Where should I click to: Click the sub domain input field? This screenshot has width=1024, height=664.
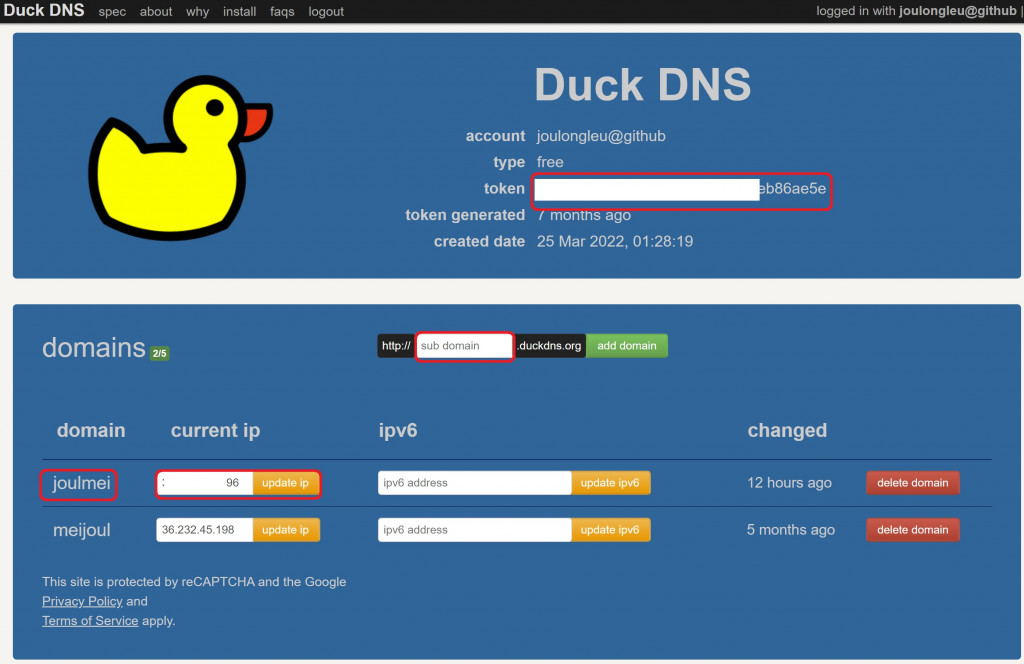click(464, 346)
